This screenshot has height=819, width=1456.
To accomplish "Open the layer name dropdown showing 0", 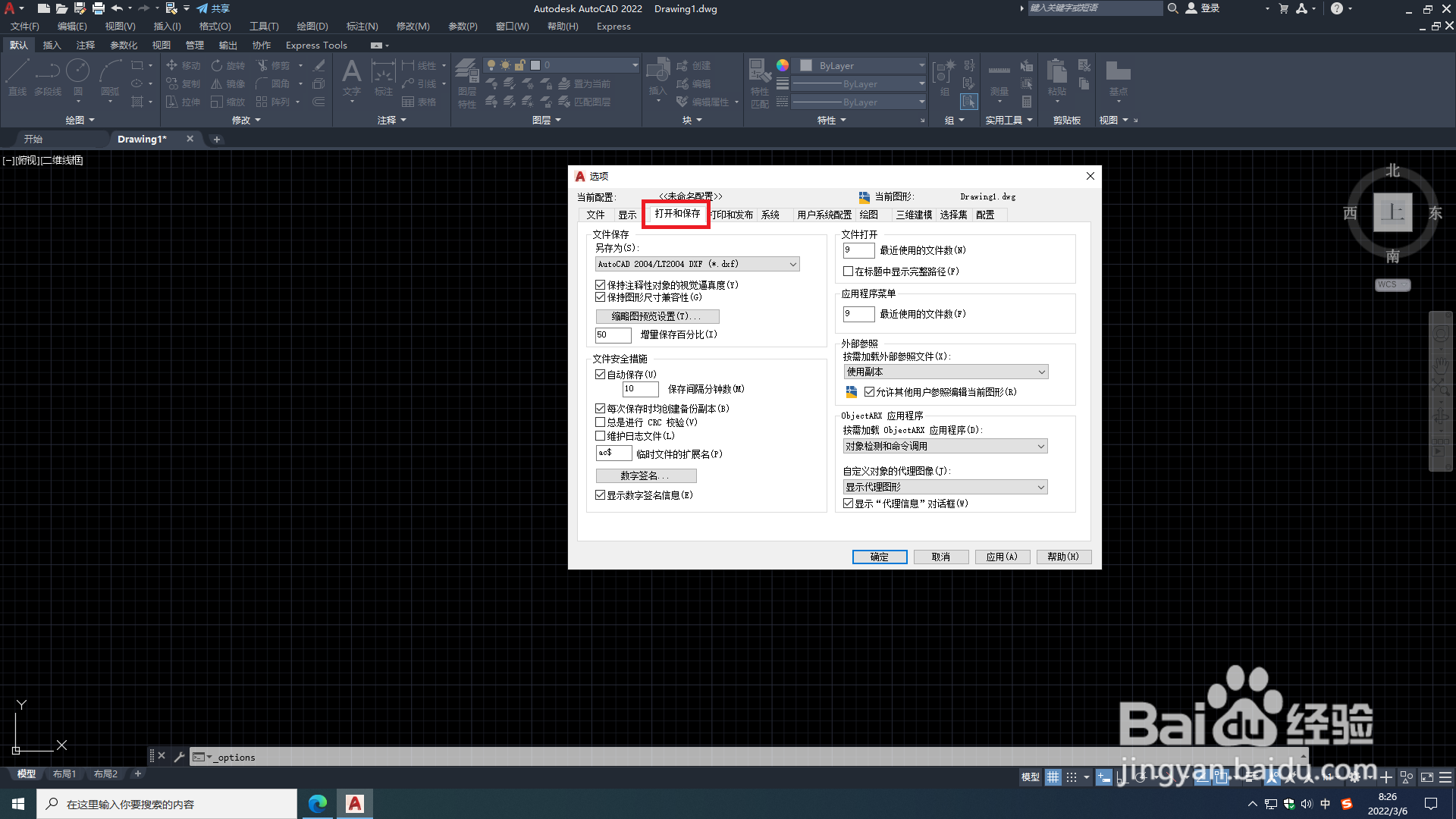I will click(x=562, y=65).
